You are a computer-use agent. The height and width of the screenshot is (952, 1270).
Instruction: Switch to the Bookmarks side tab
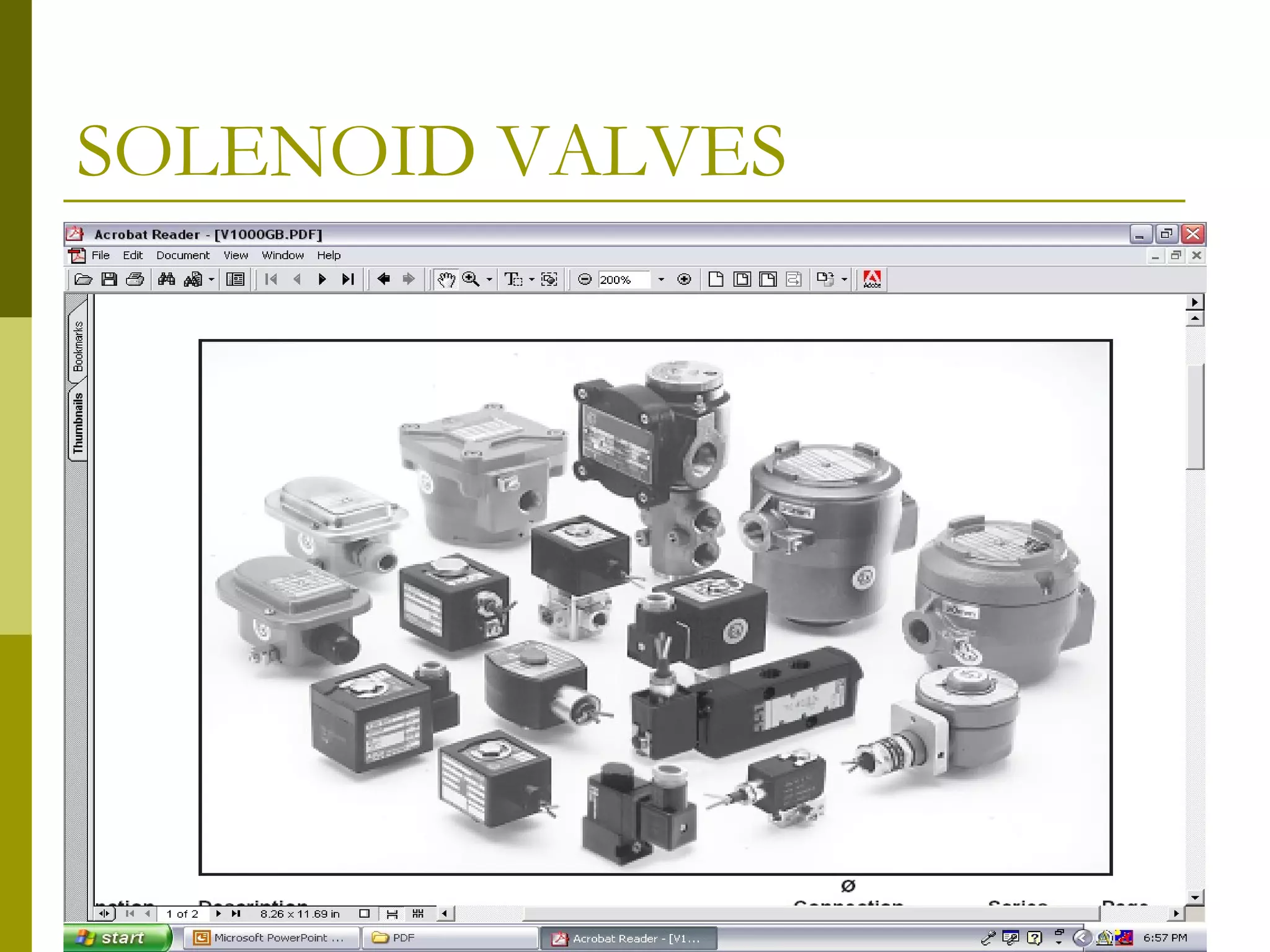pyautogui.click(x=78, y=346)
